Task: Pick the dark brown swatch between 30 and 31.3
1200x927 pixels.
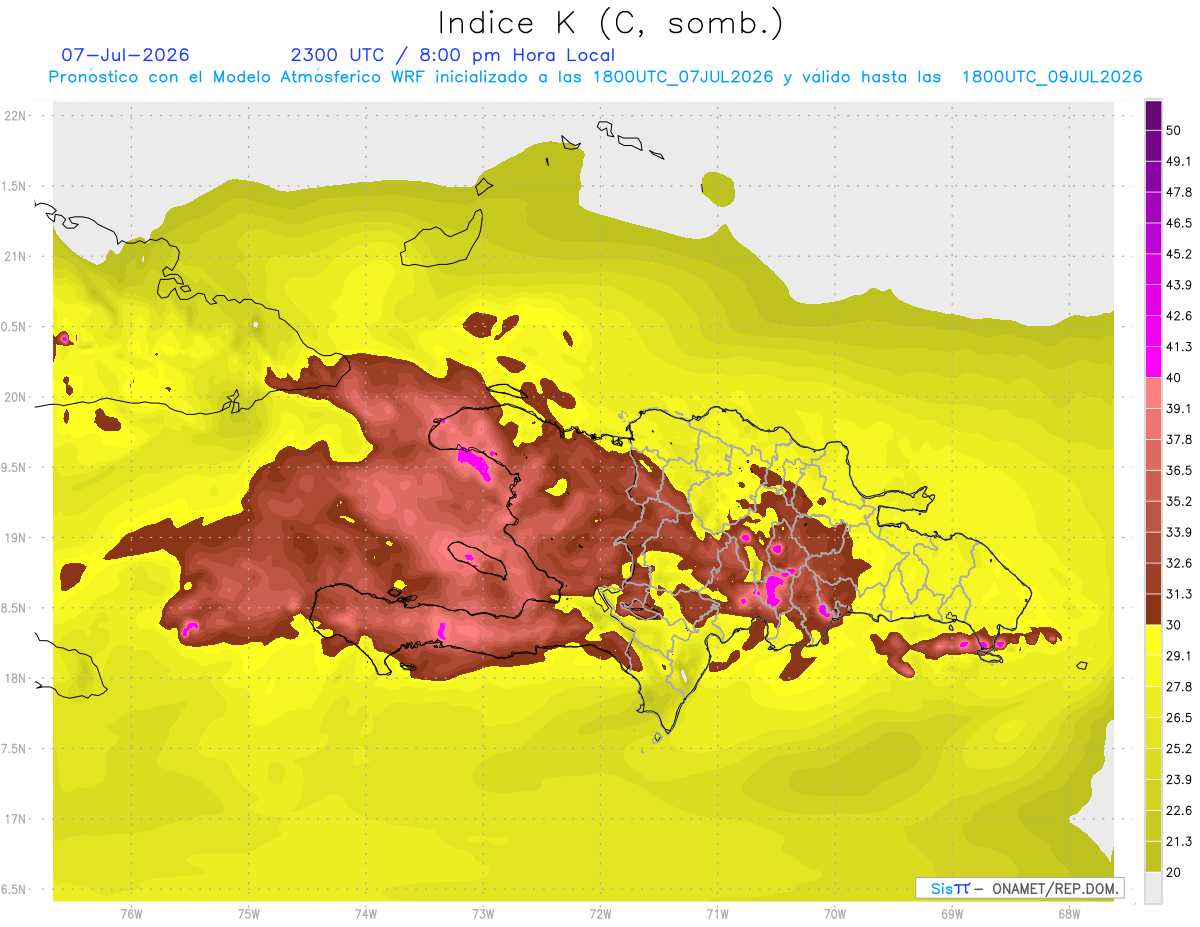Action: (x=1153, y=609)
